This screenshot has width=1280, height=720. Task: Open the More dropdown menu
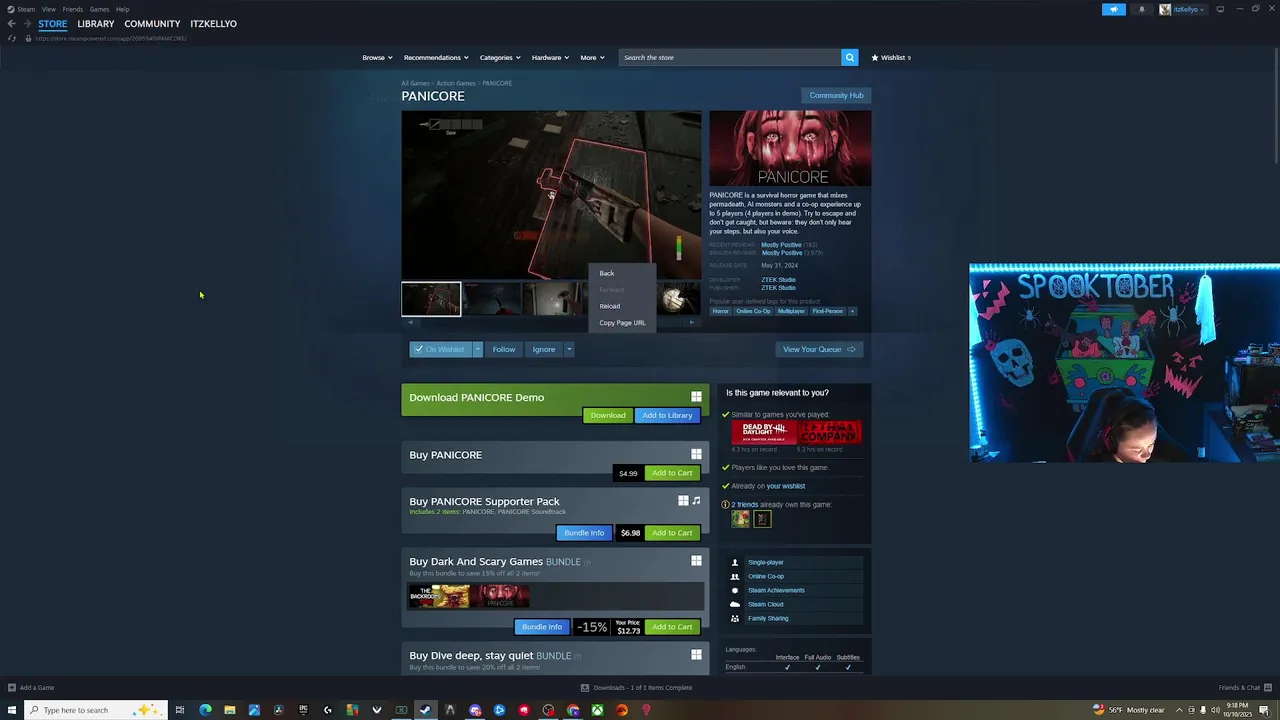[592, 57]
